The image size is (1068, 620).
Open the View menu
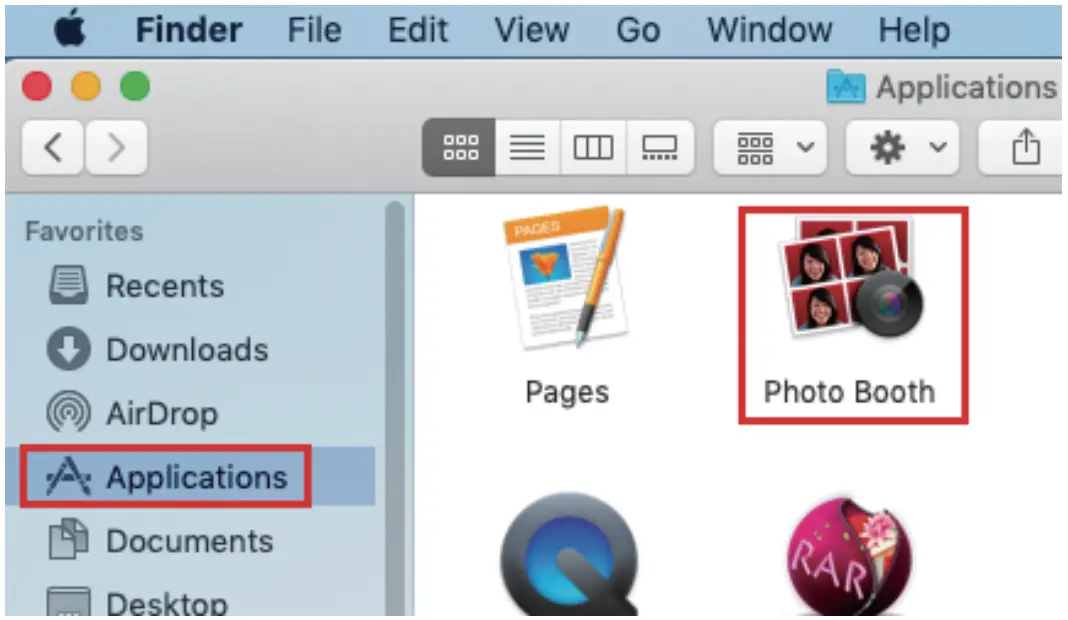[x=531, y=30]
